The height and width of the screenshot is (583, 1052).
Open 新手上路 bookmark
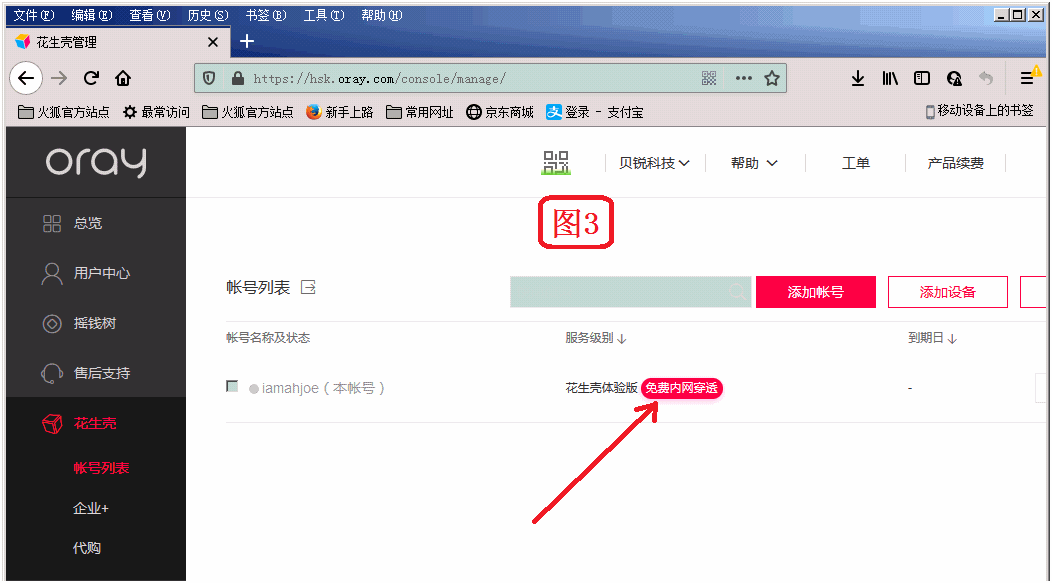coord(339,112)
